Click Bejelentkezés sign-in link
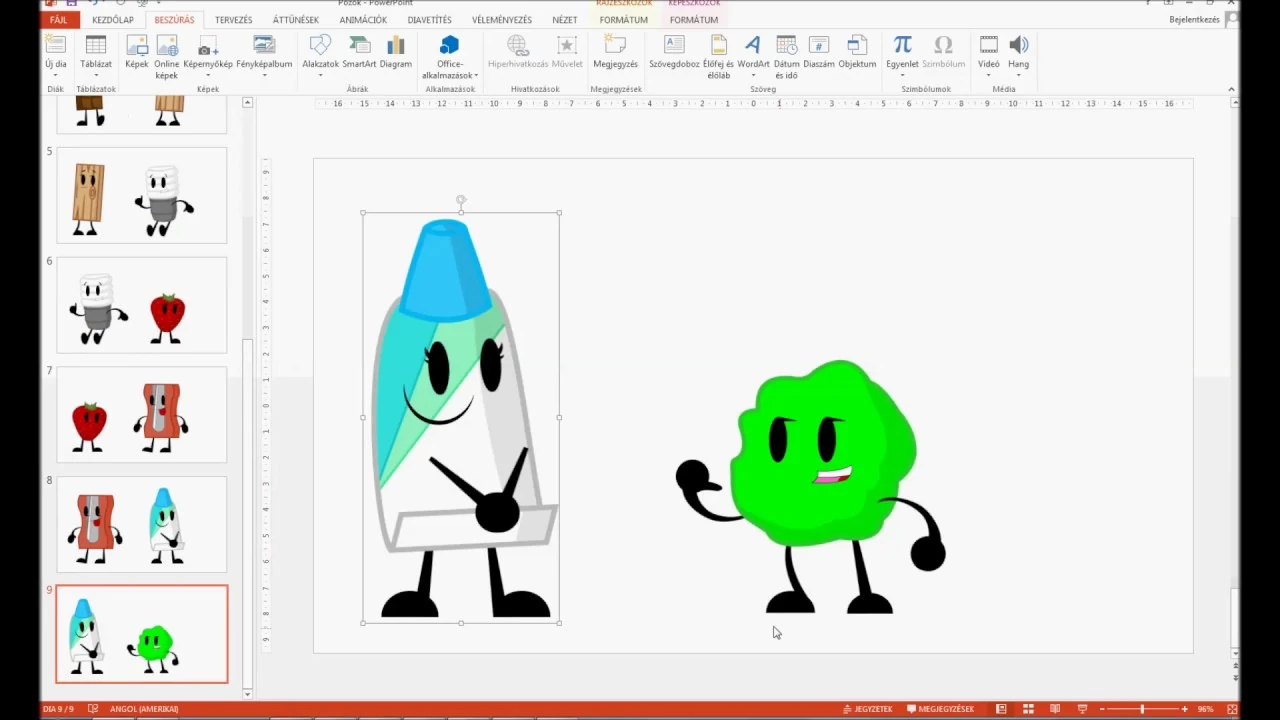The image size is (1280, 720). coord(1194,20)
